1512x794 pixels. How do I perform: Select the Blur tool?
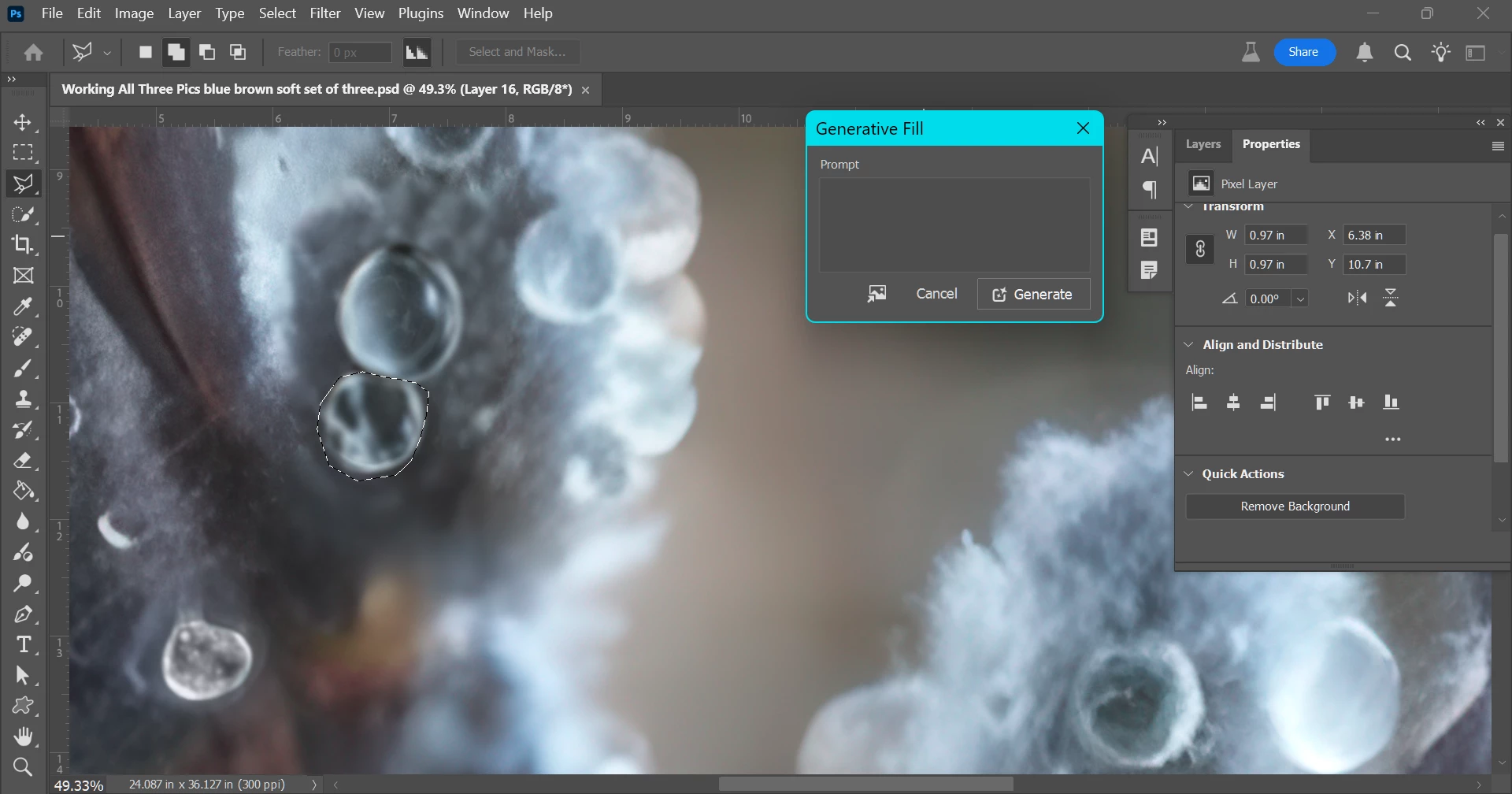(23, 521)
